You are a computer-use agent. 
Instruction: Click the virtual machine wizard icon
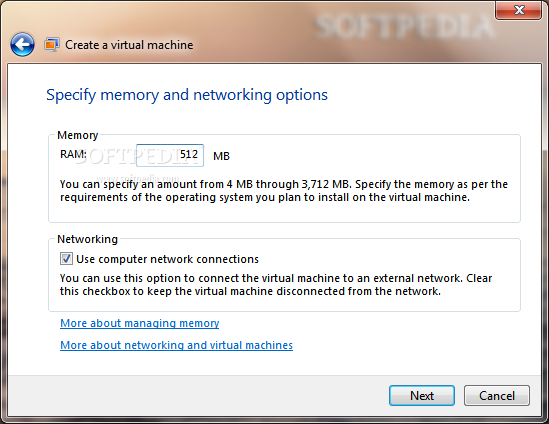tap(52, 45)
